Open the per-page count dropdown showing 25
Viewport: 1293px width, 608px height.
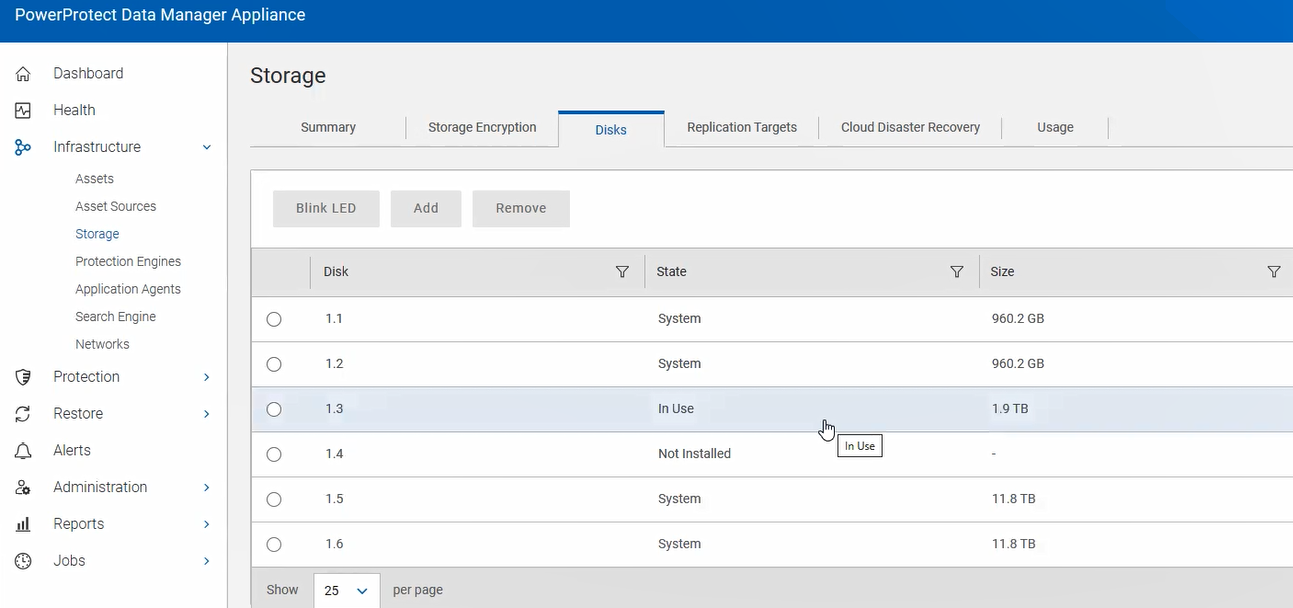(346, 590)
